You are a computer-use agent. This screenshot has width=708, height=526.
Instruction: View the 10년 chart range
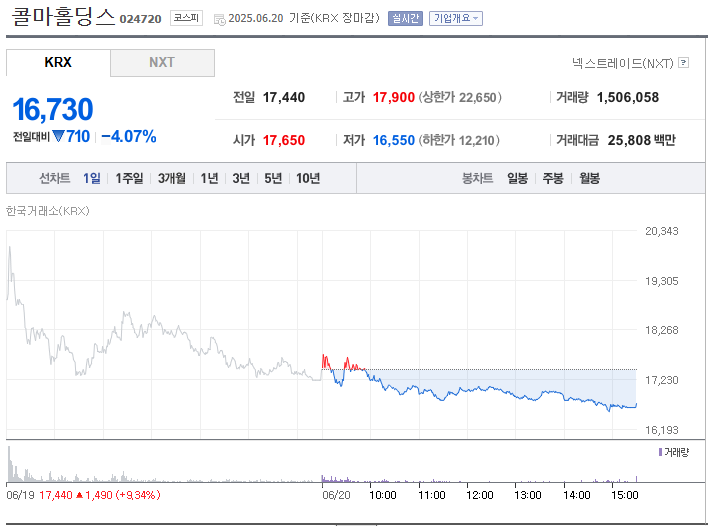(308, 178)
